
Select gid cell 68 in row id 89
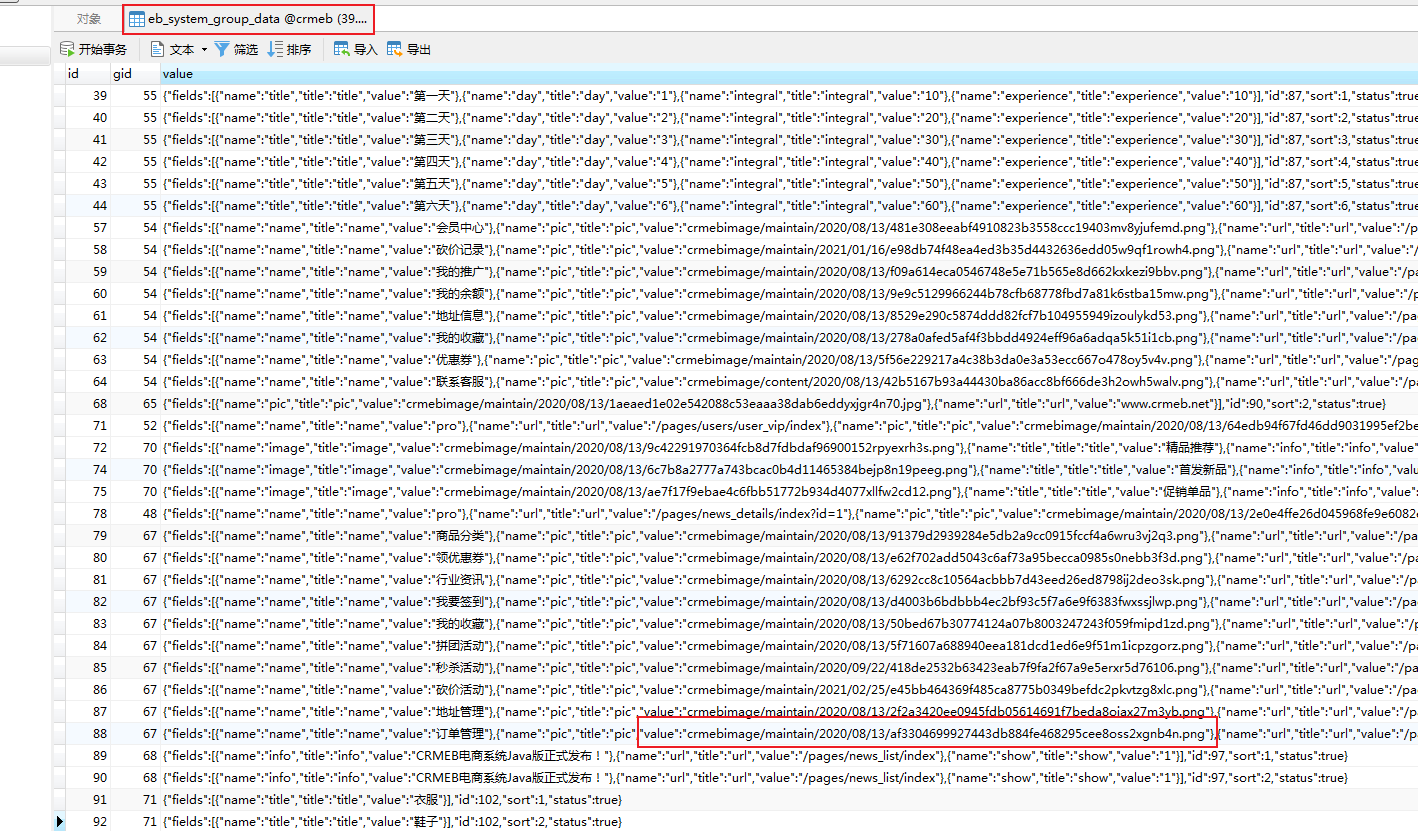pos(135,756)
